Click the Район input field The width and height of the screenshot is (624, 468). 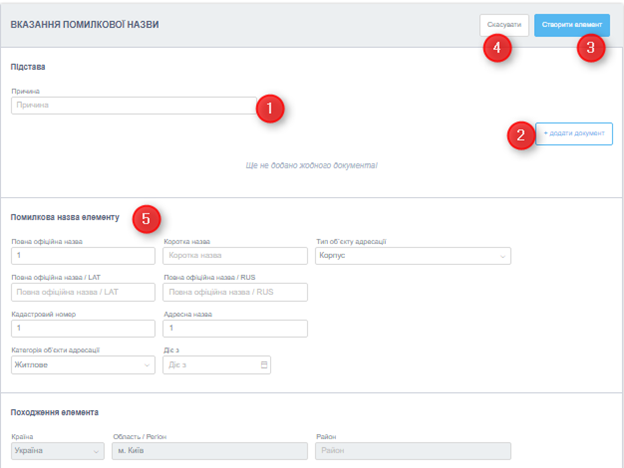(412, 452)
